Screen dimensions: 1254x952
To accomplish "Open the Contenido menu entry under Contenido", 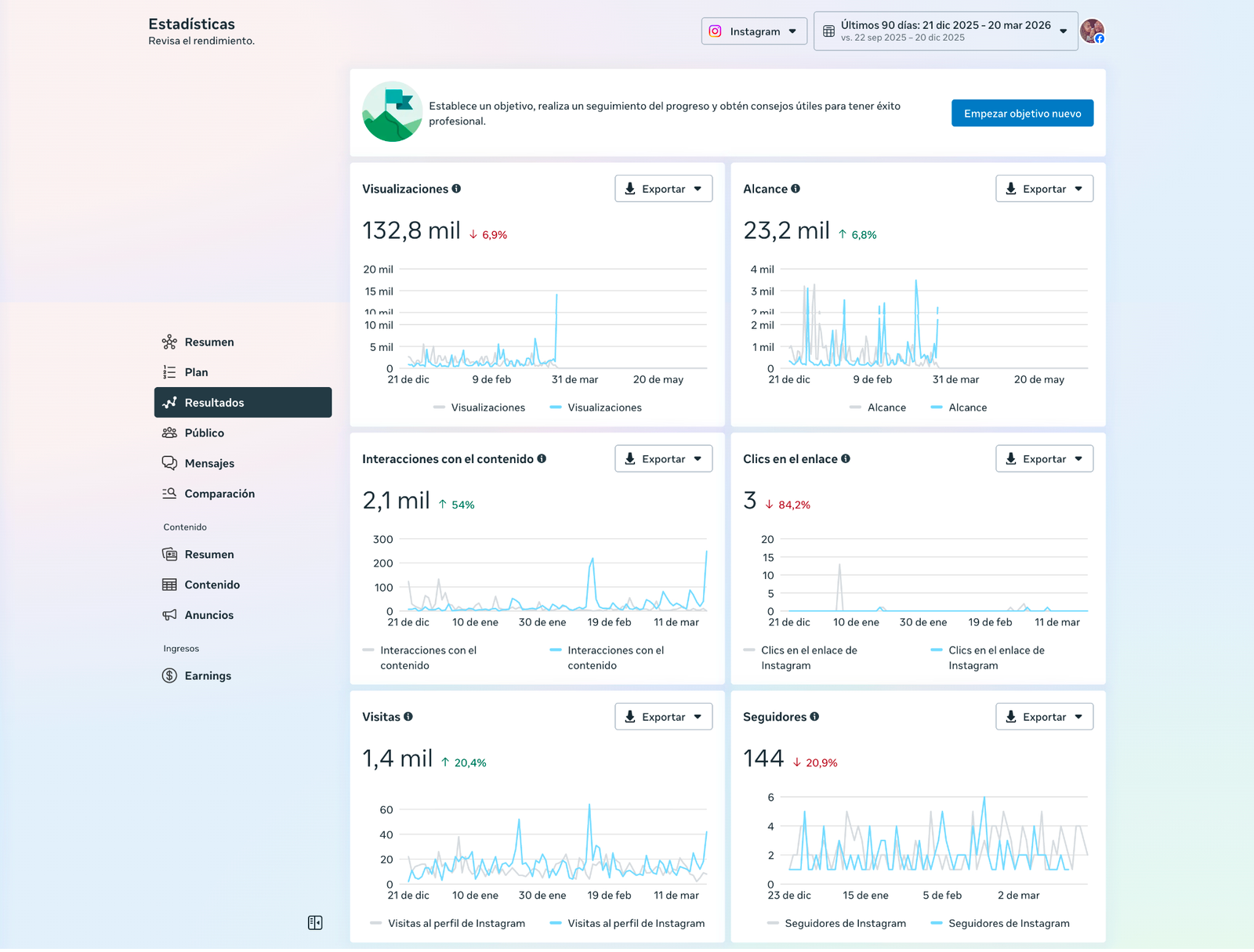I will point(212,585).
